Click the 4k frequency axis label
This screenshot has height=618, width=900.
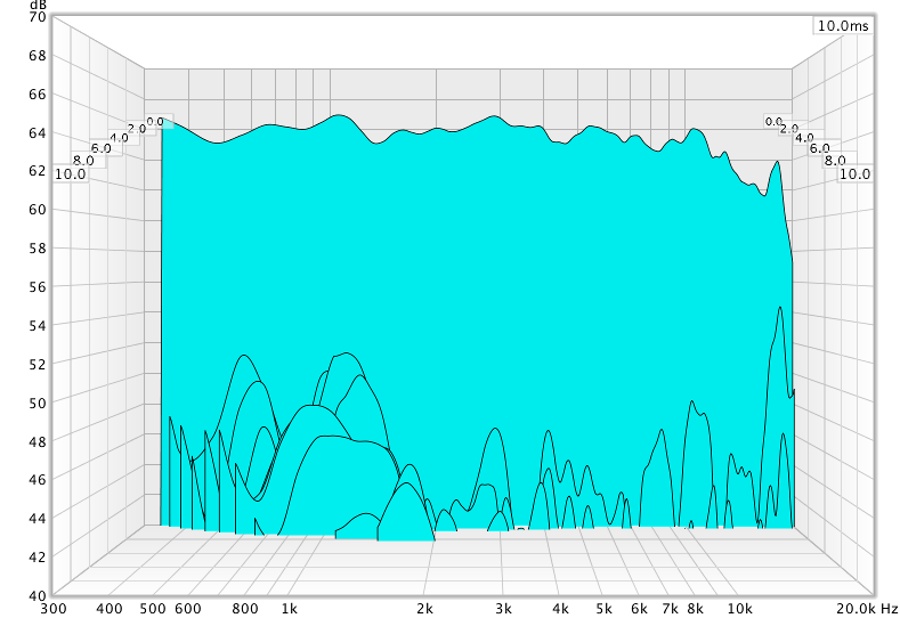(561, 609)
